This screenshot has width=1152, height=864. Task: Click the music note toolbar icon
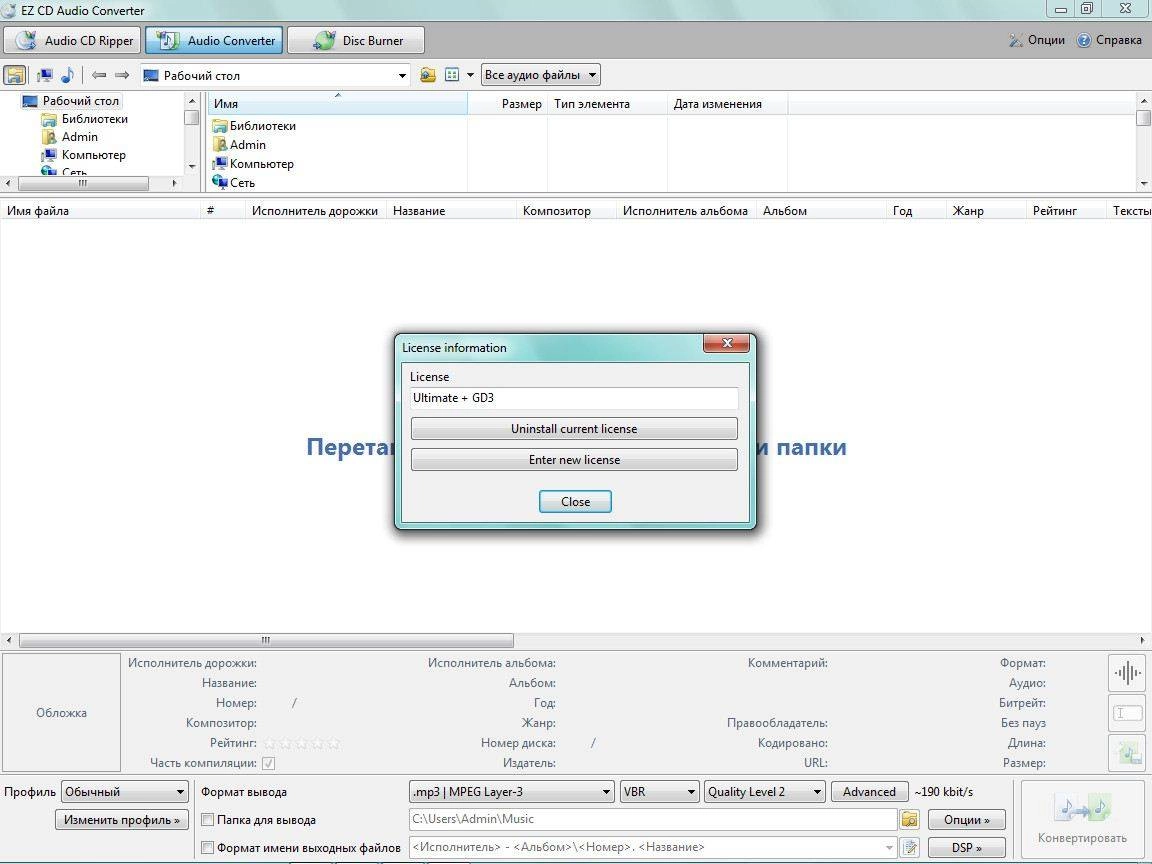pyautogui.click(x=67, y=75)
